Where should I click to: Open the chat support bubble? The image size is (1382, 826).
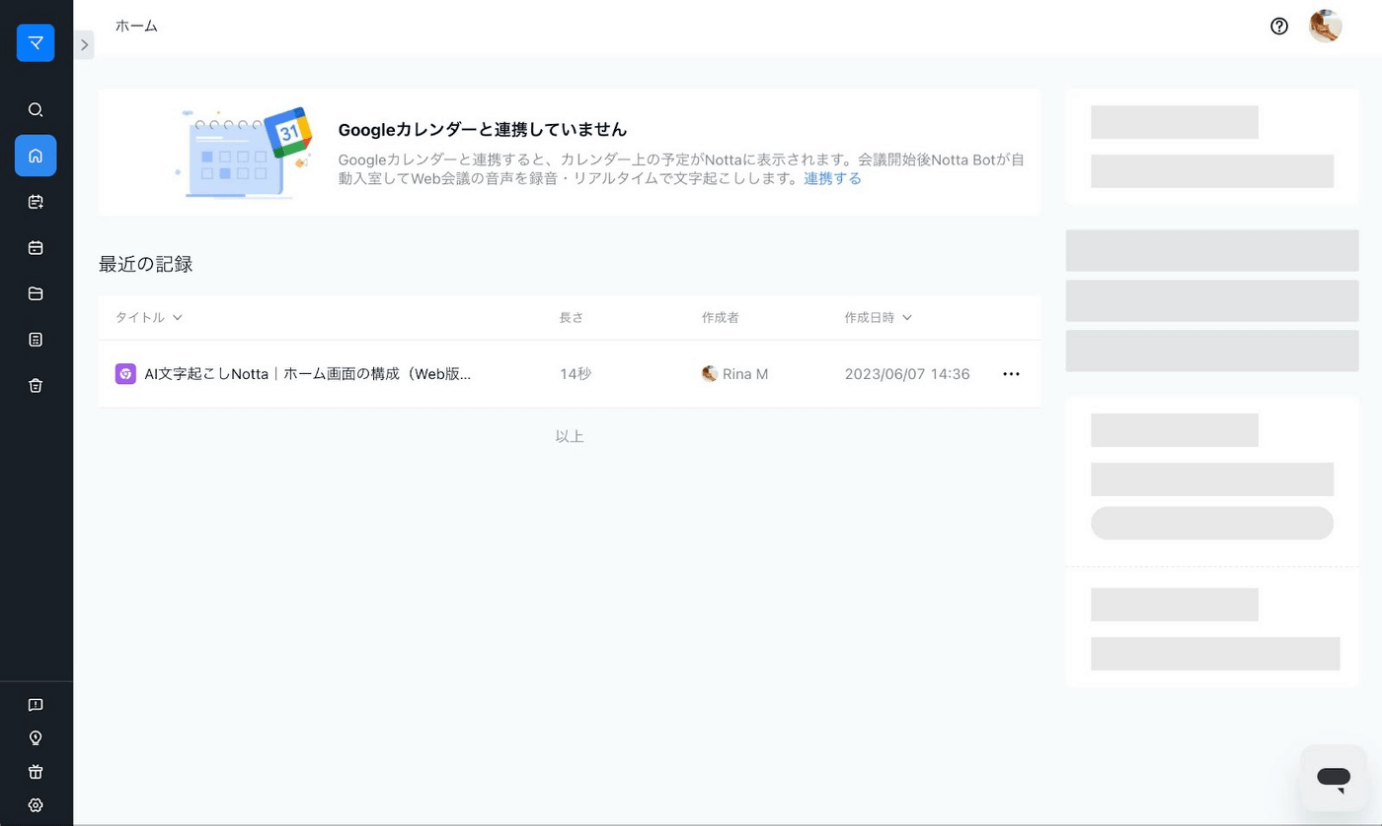click(x=1333, y=778)
